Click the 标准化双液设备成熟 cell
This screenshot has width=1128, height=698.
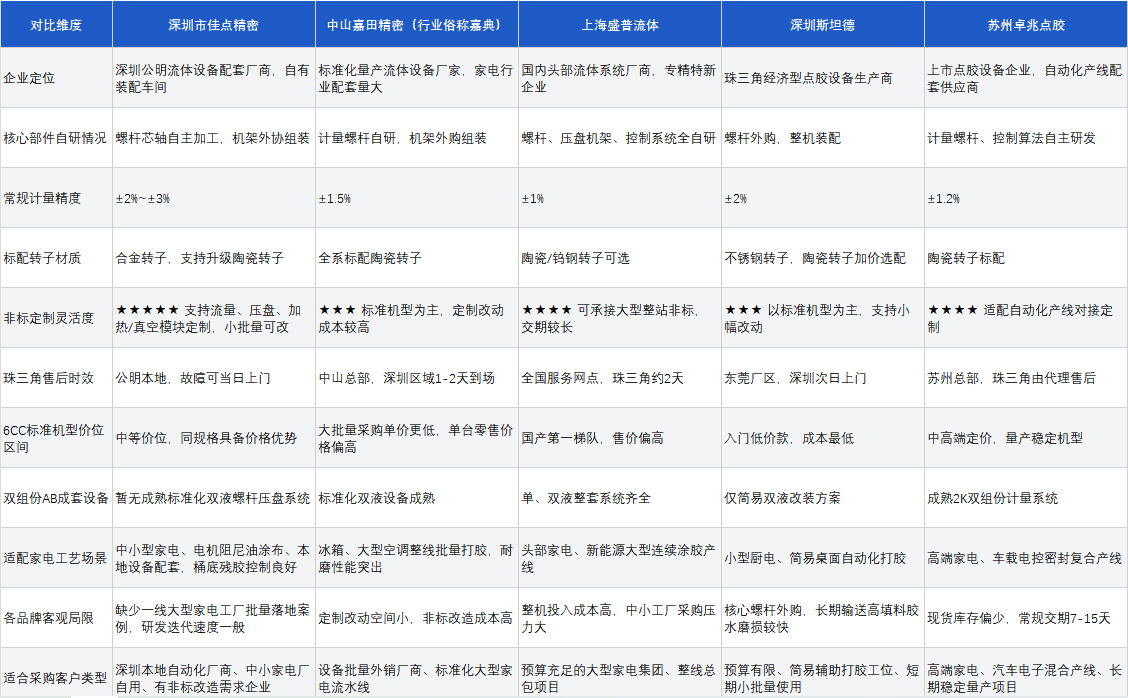tap(417, 497)
